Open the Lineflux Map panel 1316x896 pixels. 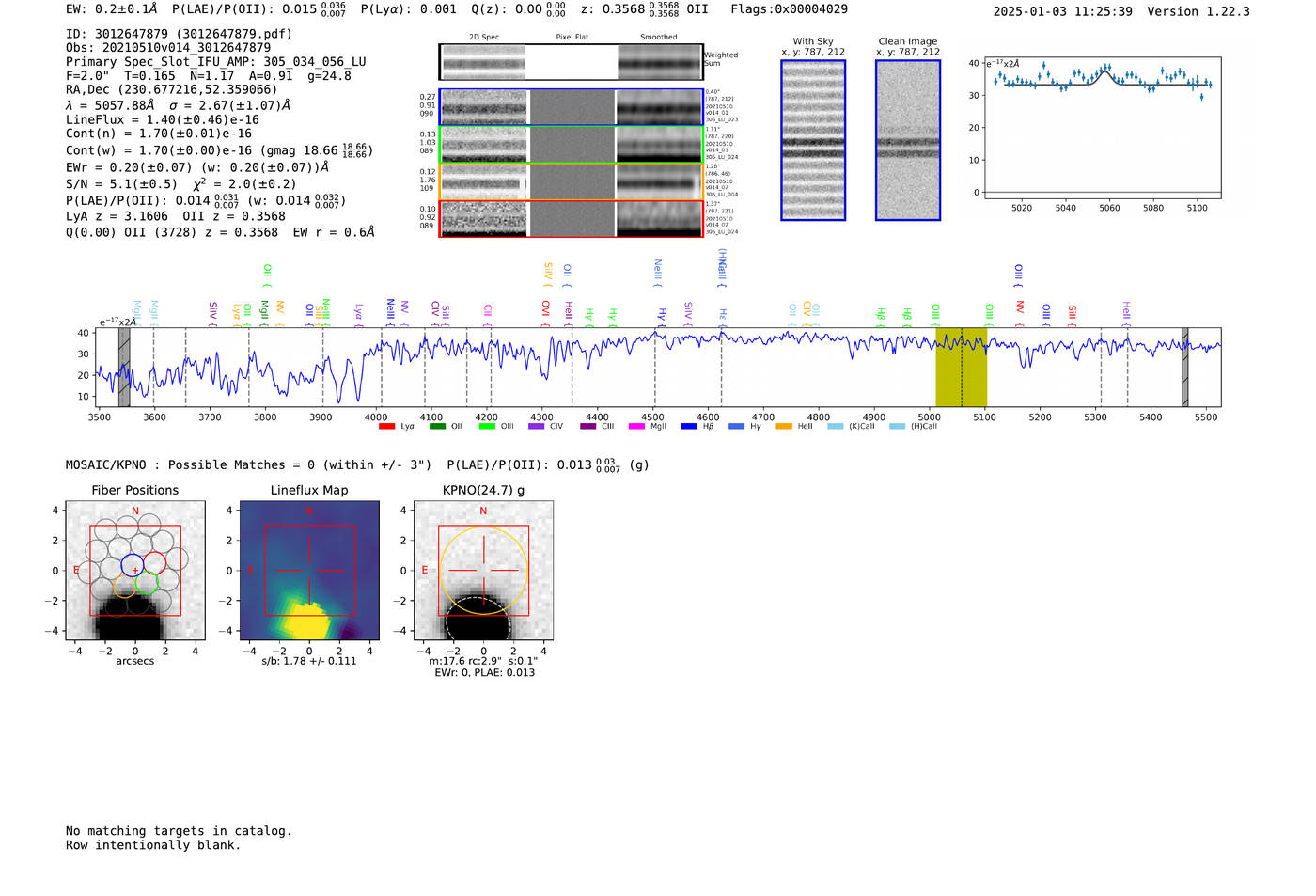(309, 571)
